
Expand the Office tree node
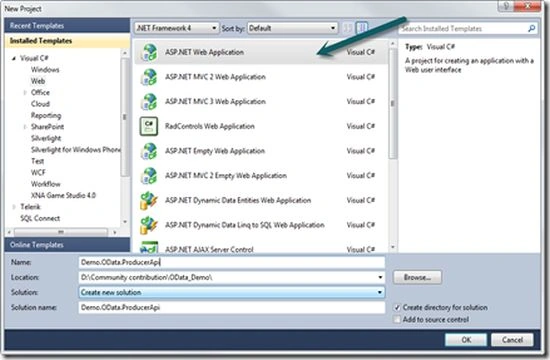(x=25, y=93)
